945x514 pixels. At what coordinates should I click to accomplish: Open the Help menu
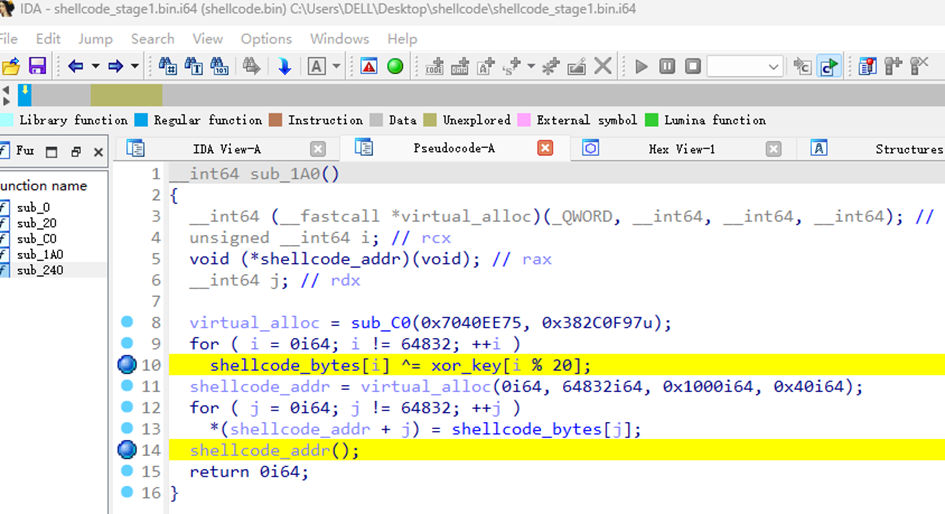[402, 39]
